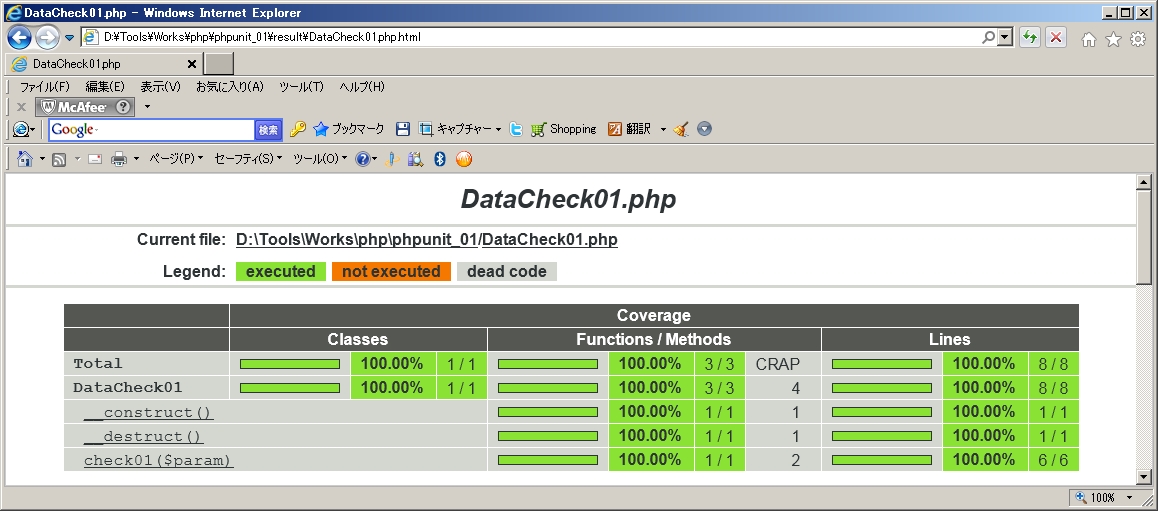
Task: Click the green executed legend swatch
Action: tap(281, 272)
